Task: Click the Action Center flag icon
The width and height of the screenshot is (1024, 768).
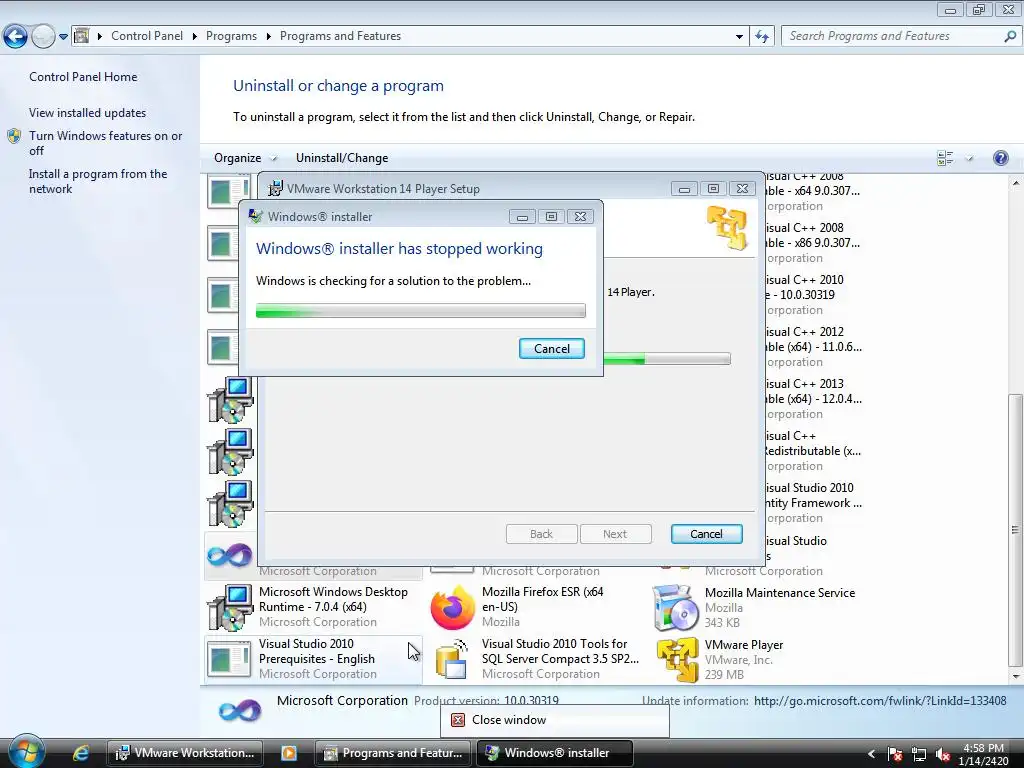Action: [x=895, y=754]
